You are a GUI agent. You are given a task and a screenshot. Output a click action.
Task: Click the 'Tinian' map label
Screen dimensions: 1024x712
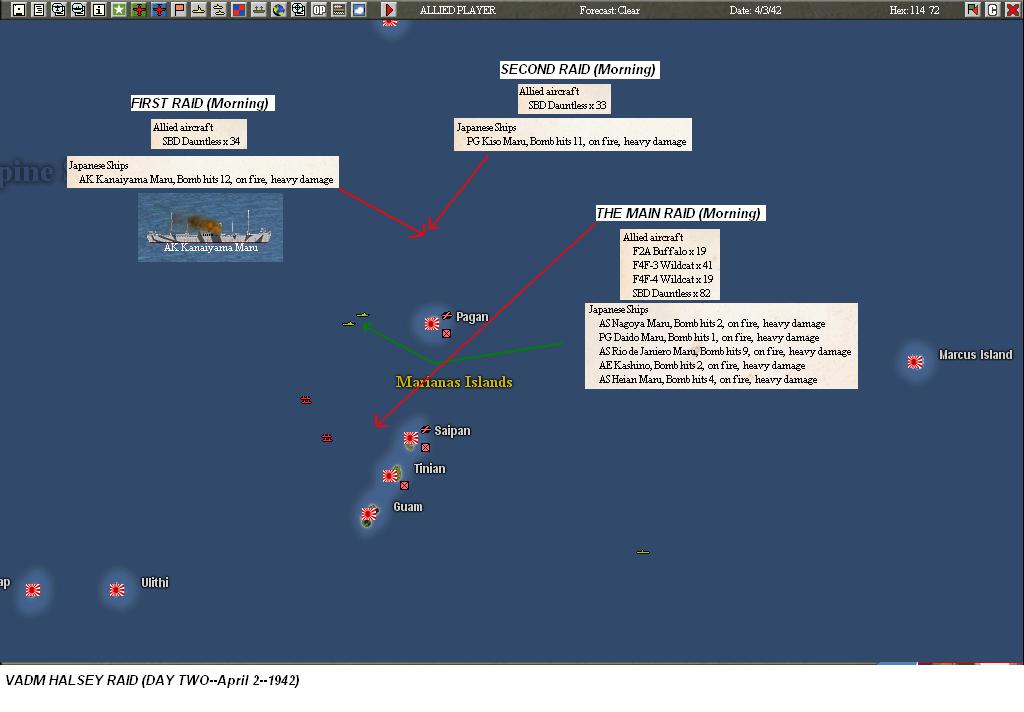click(429, 468)
